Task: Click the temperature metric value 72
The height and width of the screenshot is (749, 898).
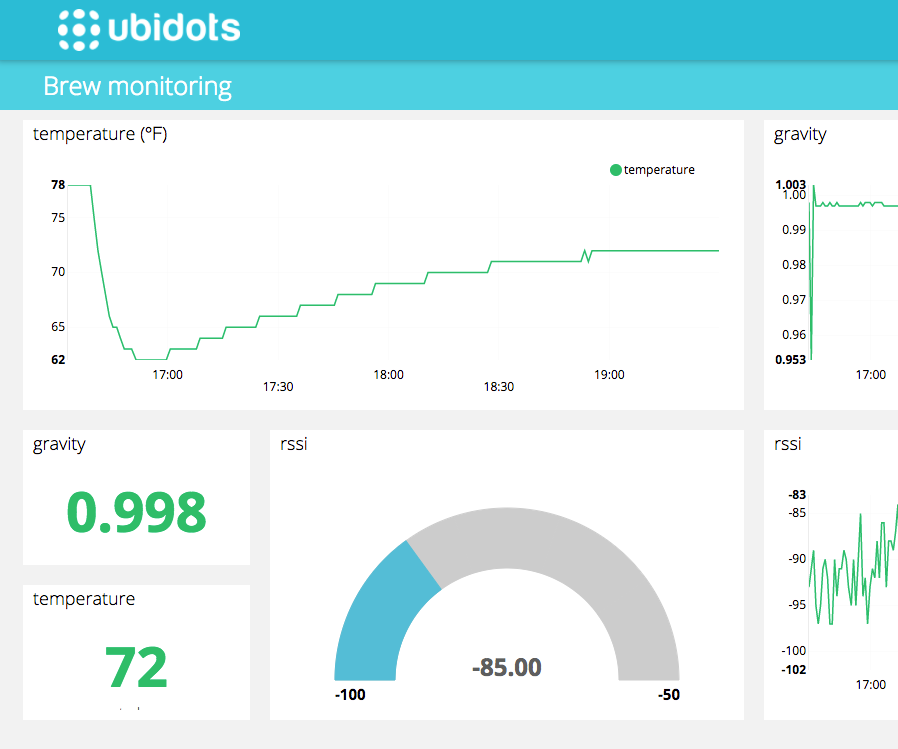Action: click(135, 665)
